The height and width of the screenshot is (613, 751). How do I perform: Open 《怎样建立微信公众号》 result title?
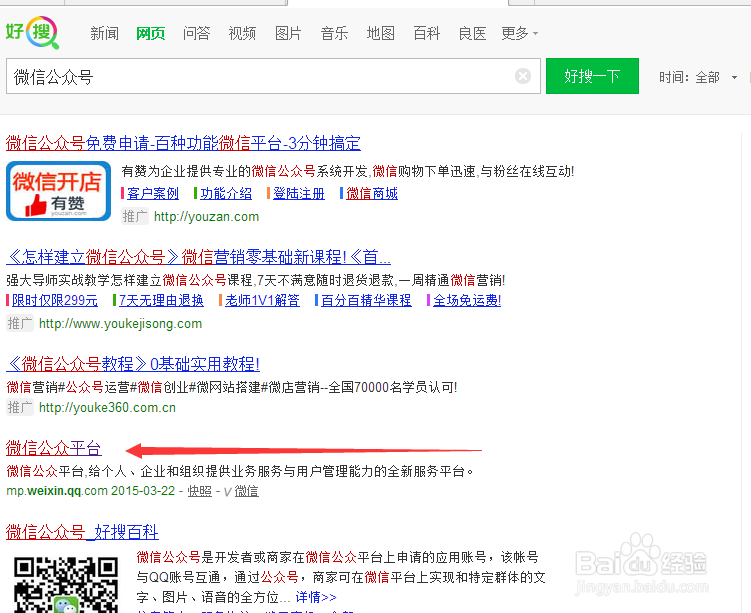(198, 257)
